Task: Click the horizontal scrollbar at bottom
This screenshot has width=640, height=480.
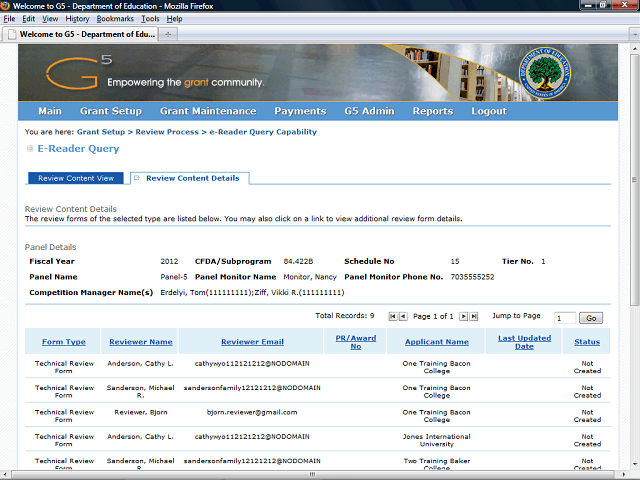Action: (313, 474)
